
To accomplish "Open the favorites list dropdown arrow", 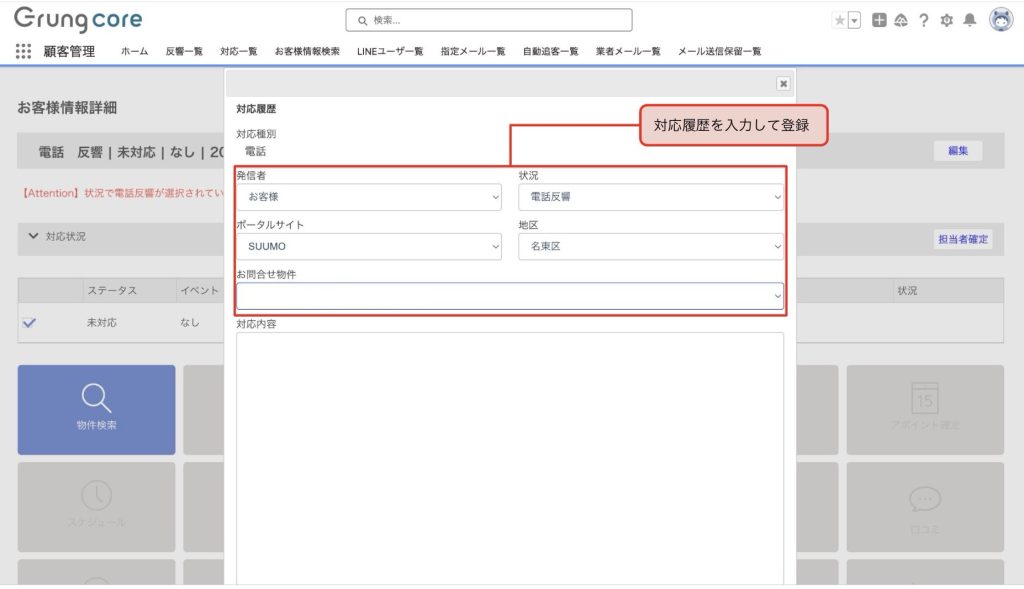I will (854, 20).
